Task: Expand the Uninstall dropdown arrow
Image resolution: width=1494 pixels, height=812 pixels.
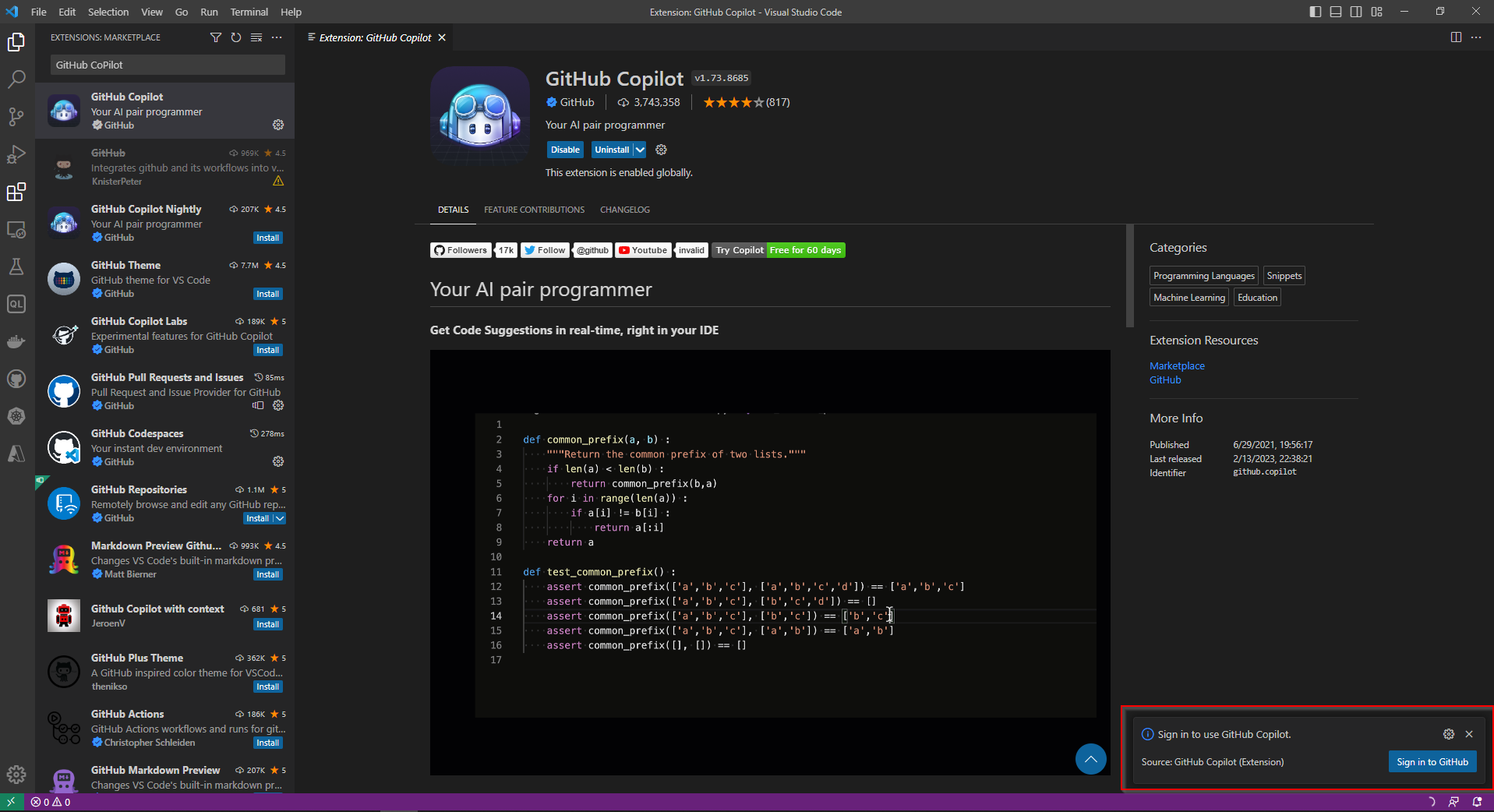Action: tap(638, 150)
